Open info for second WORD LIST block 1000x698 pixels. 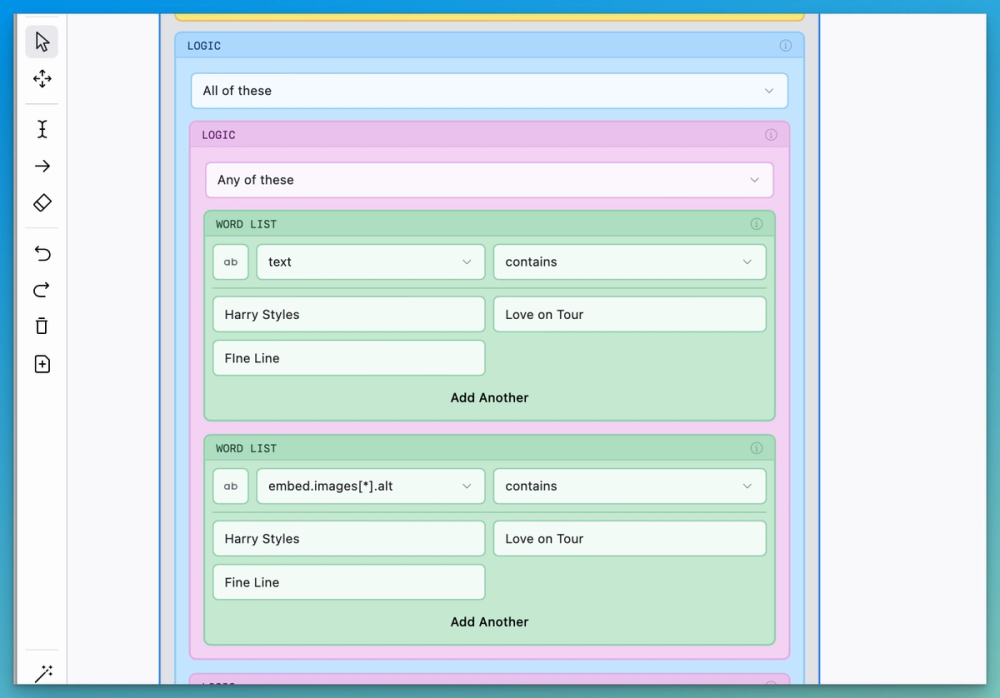click(756, 448)
